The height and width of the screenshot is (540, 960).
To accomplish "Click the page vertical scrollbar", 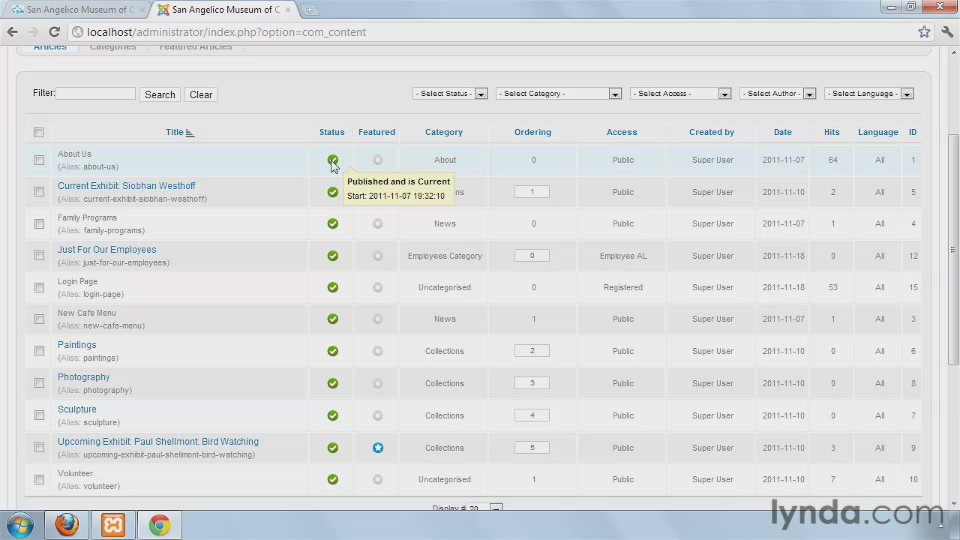I will (x=954, y=249).
